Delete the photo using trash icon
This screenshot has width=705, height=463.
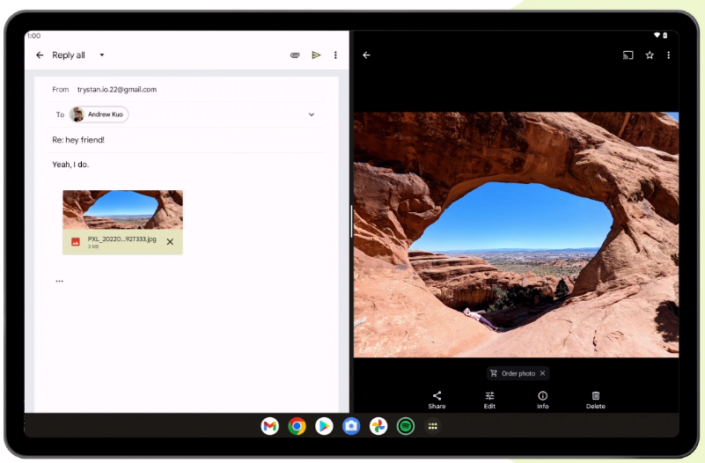(x=596, y=400)
